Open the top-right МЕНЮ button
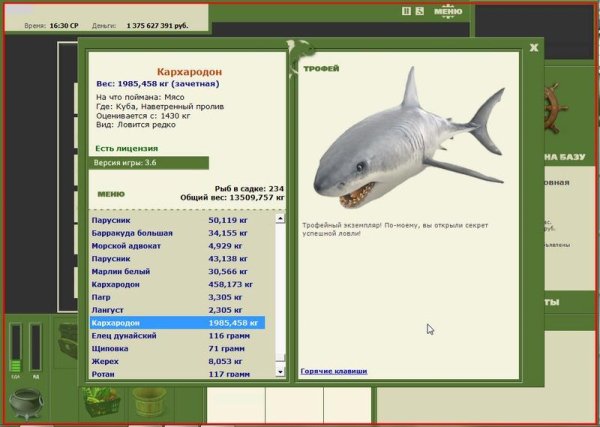The height and width of the screenshot is (427, 600). [x=448, y=11]
